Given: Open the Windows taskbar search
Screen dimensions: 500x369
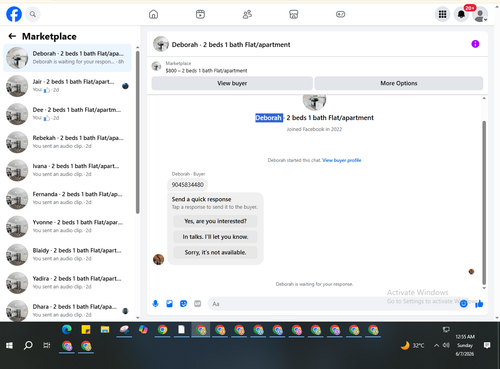Looking at the screenshot, I should tap(28, 346).
